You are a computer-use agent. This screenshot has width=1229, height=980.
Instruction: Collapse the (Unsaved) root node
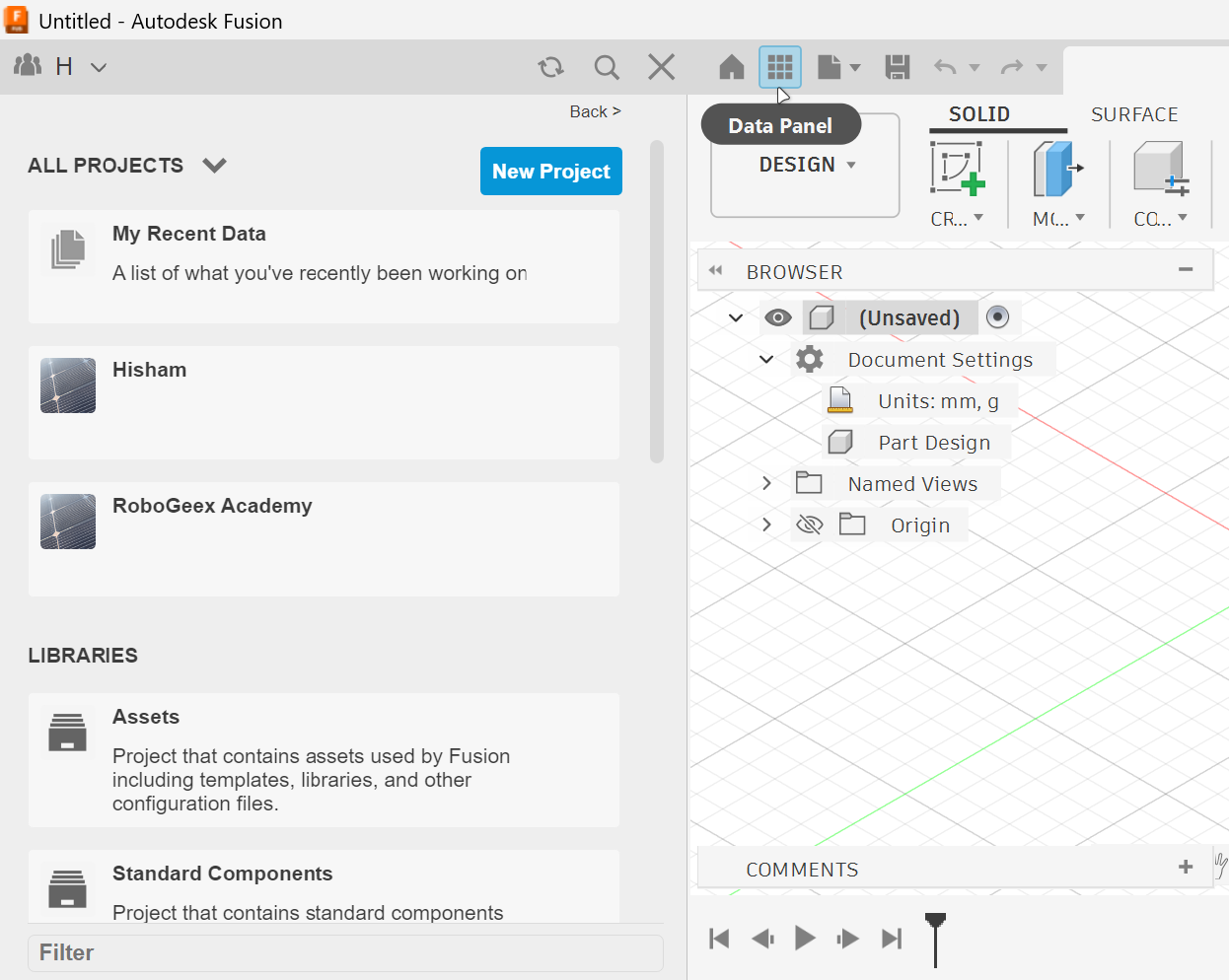736,317
